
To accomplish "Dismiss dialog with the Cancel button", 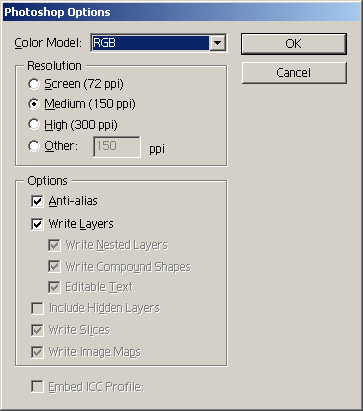I will [294, 73].
